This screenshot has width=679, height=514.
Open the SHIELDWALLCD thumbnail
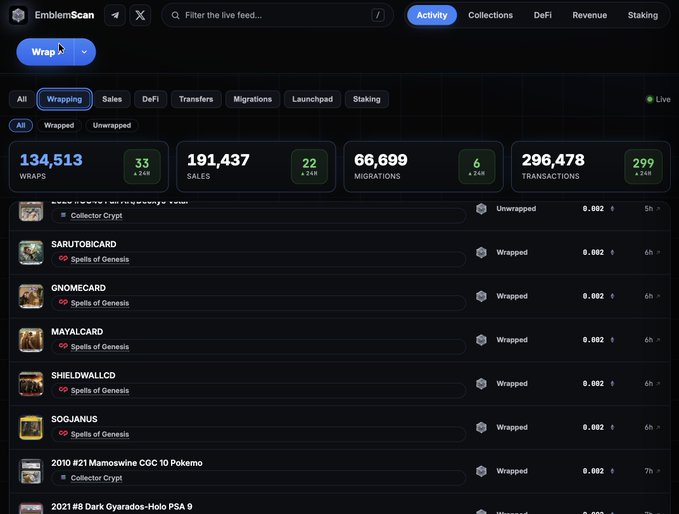point(31,384)
